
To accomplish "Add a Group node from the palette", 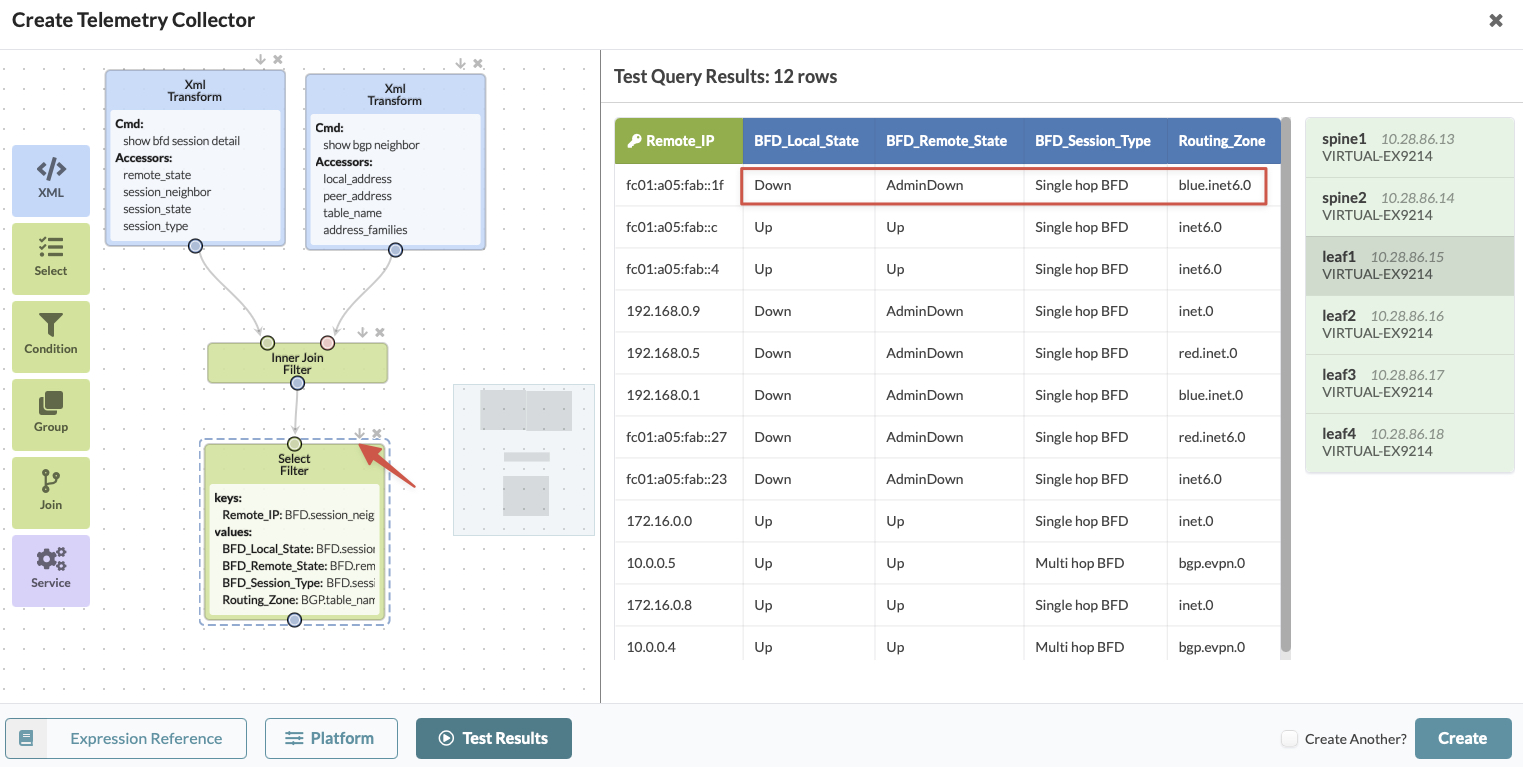I will point(51,415).
